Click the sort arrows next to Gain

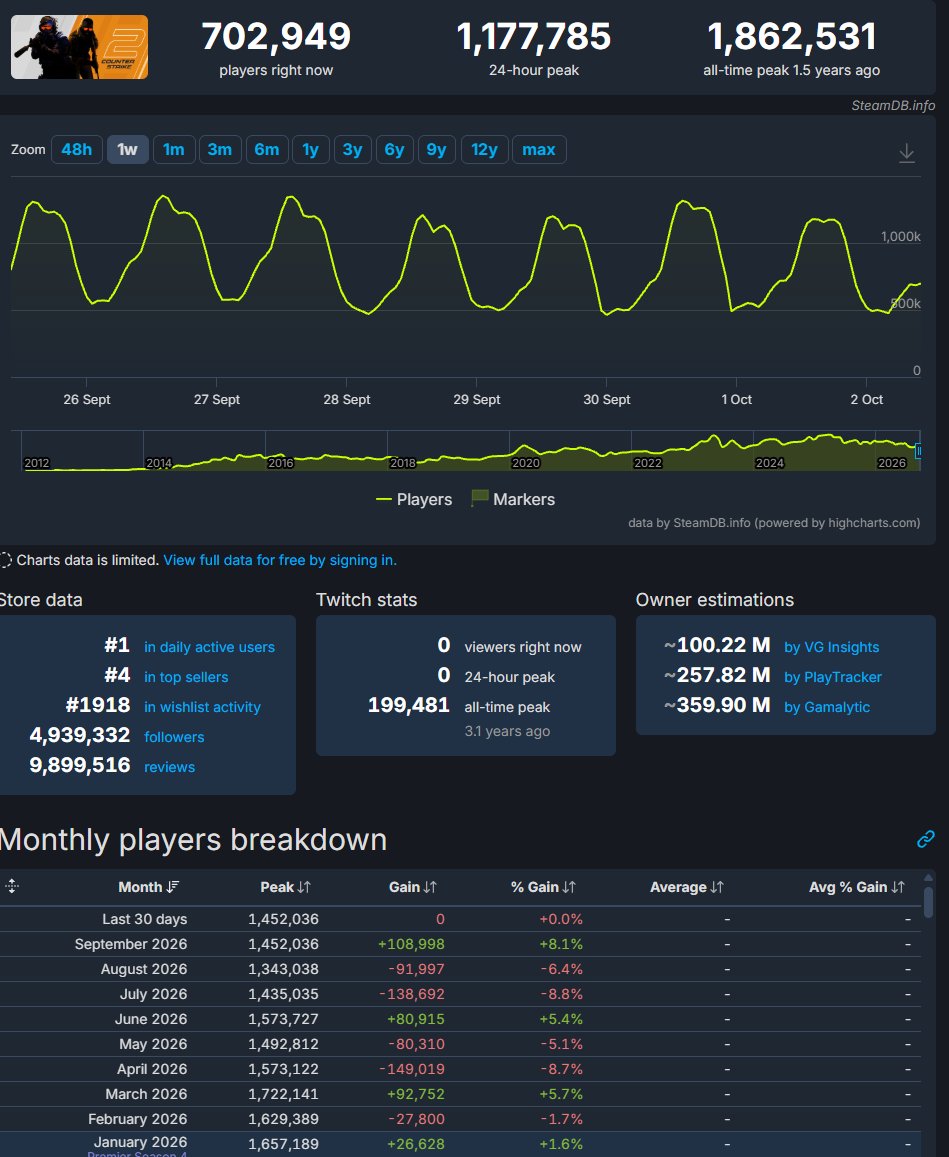[430, 887]
